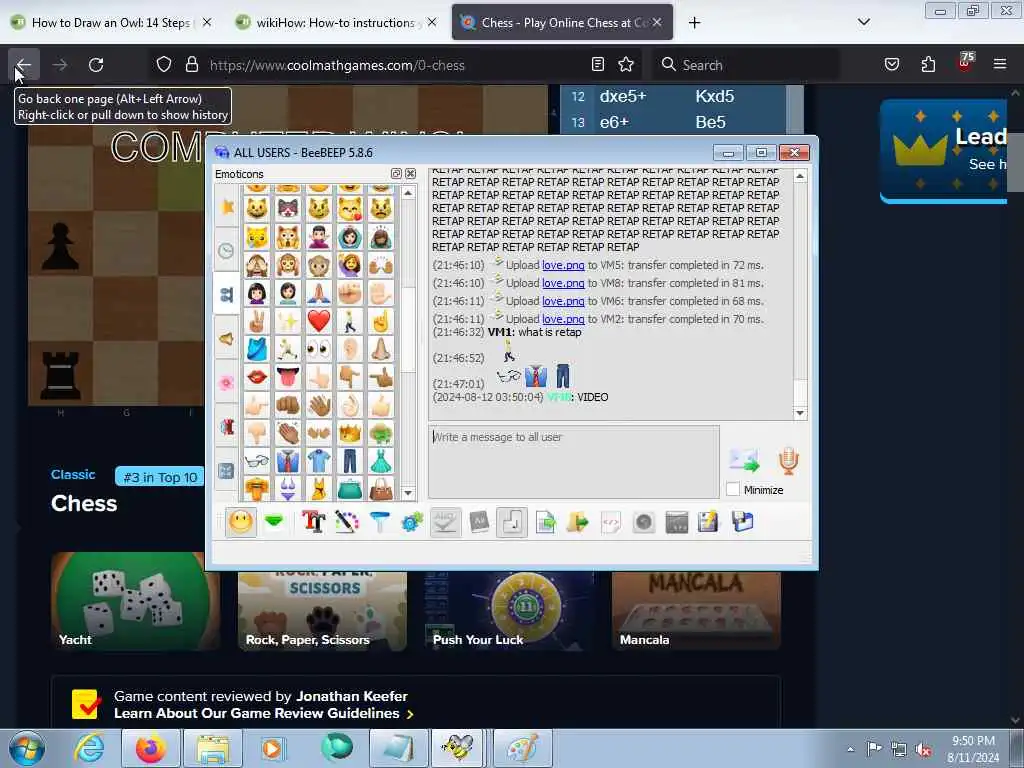This screenshot has width=1024, height=768.
Task: Toggle the Return key option icon in toolbar
Action: 512,522
